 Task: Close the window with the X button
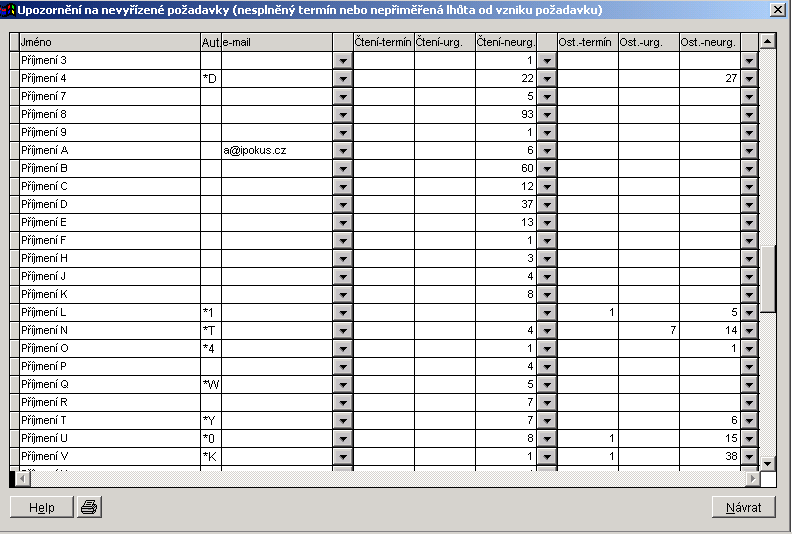[x=776, y=9]
